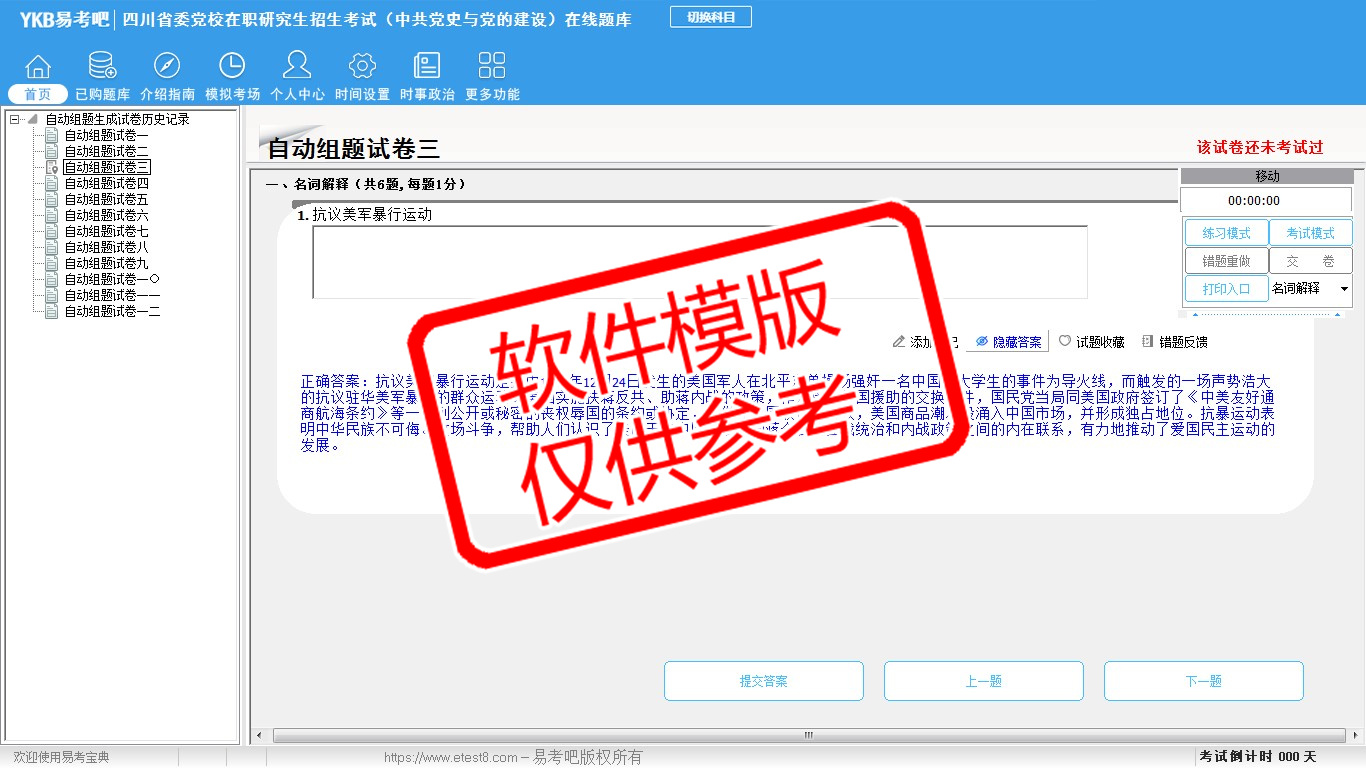Screen dimensions: 1366x768
Task: Click the 正确答案 answer paragraph
Action: tap(788, 413)
